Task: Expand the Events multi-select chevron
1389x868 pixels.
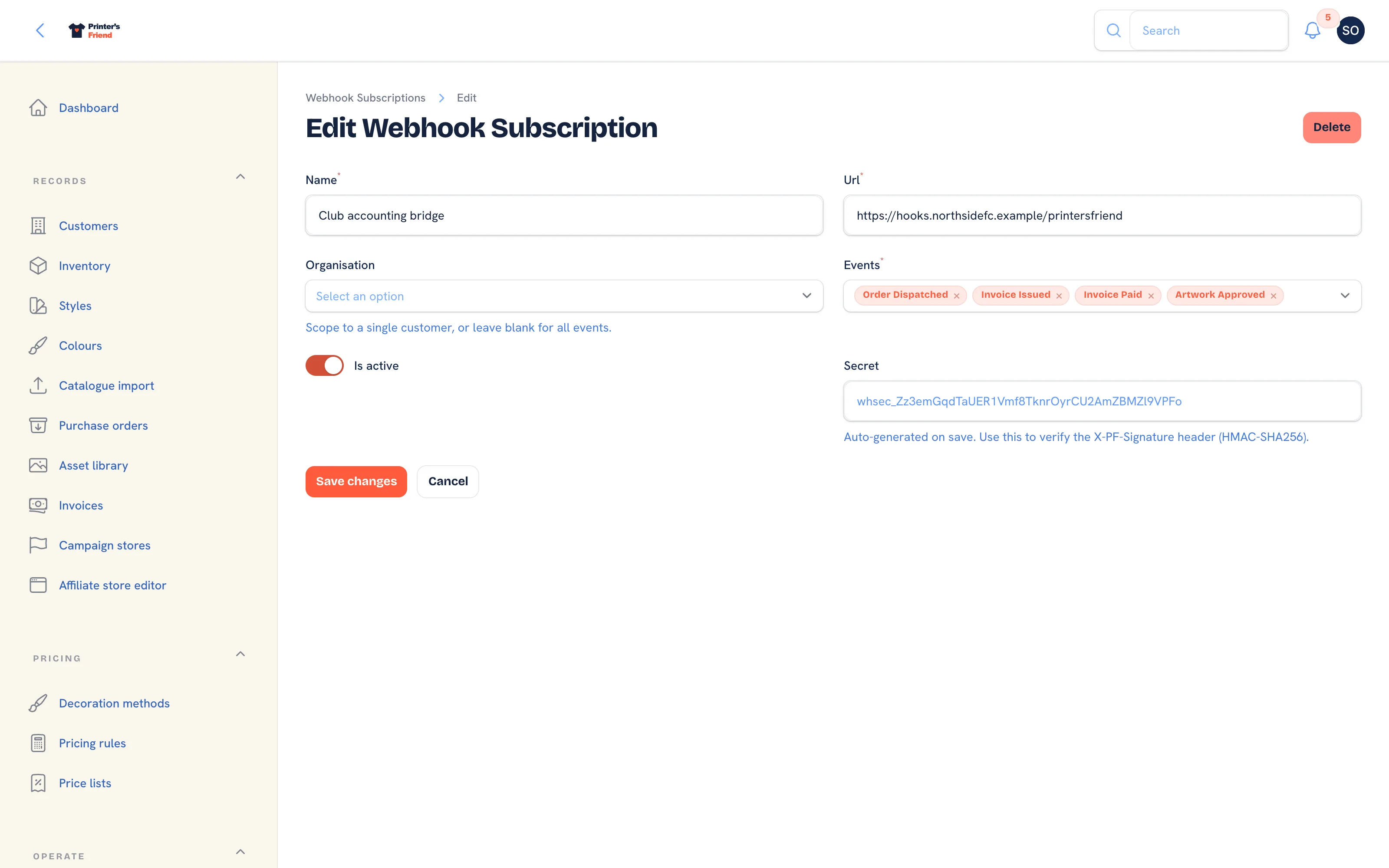Action: pyautogui.click(x=1345, y=296)
